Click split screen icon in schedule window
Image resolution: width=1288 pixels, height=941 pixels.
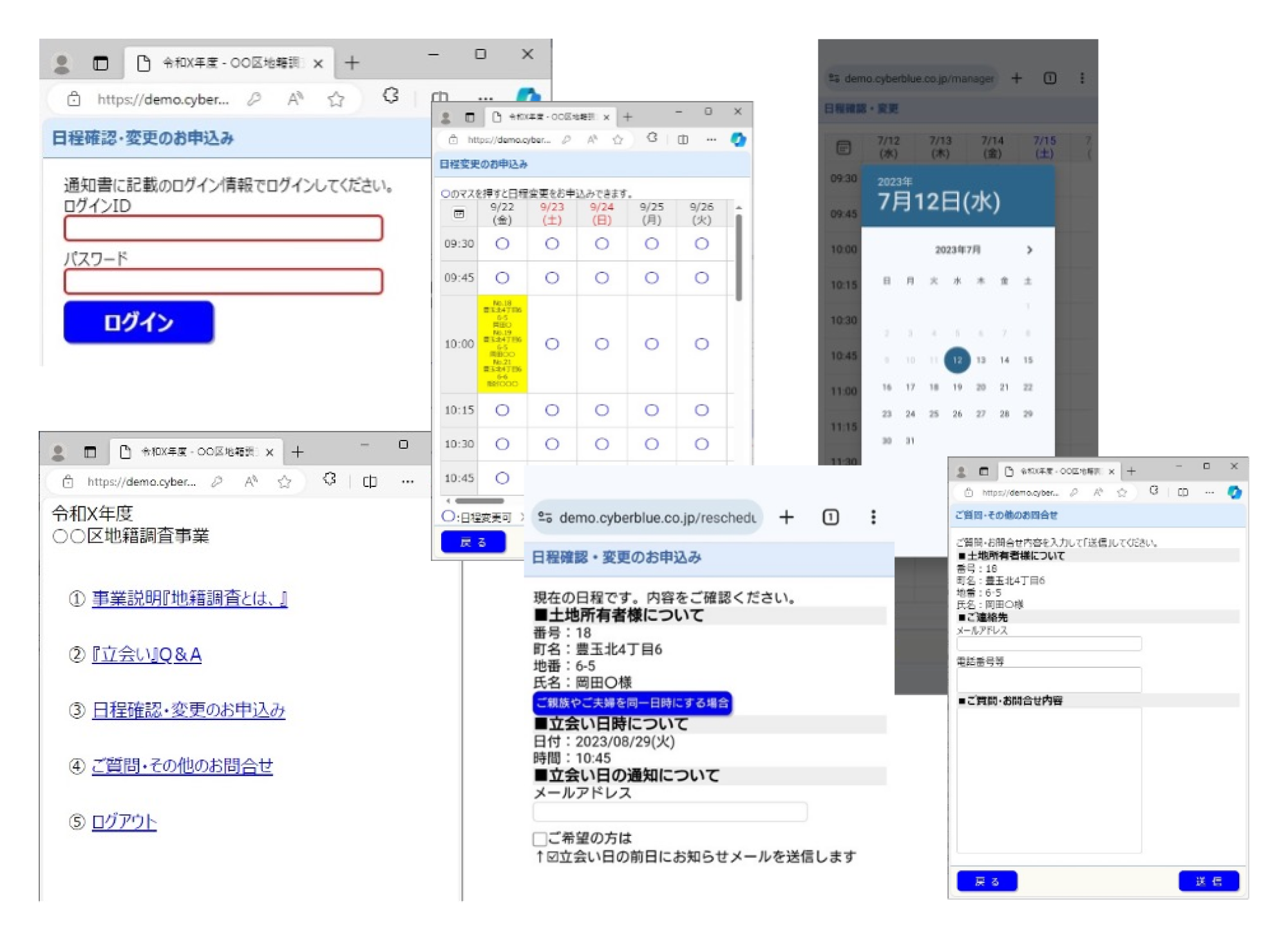click(683, 139)
